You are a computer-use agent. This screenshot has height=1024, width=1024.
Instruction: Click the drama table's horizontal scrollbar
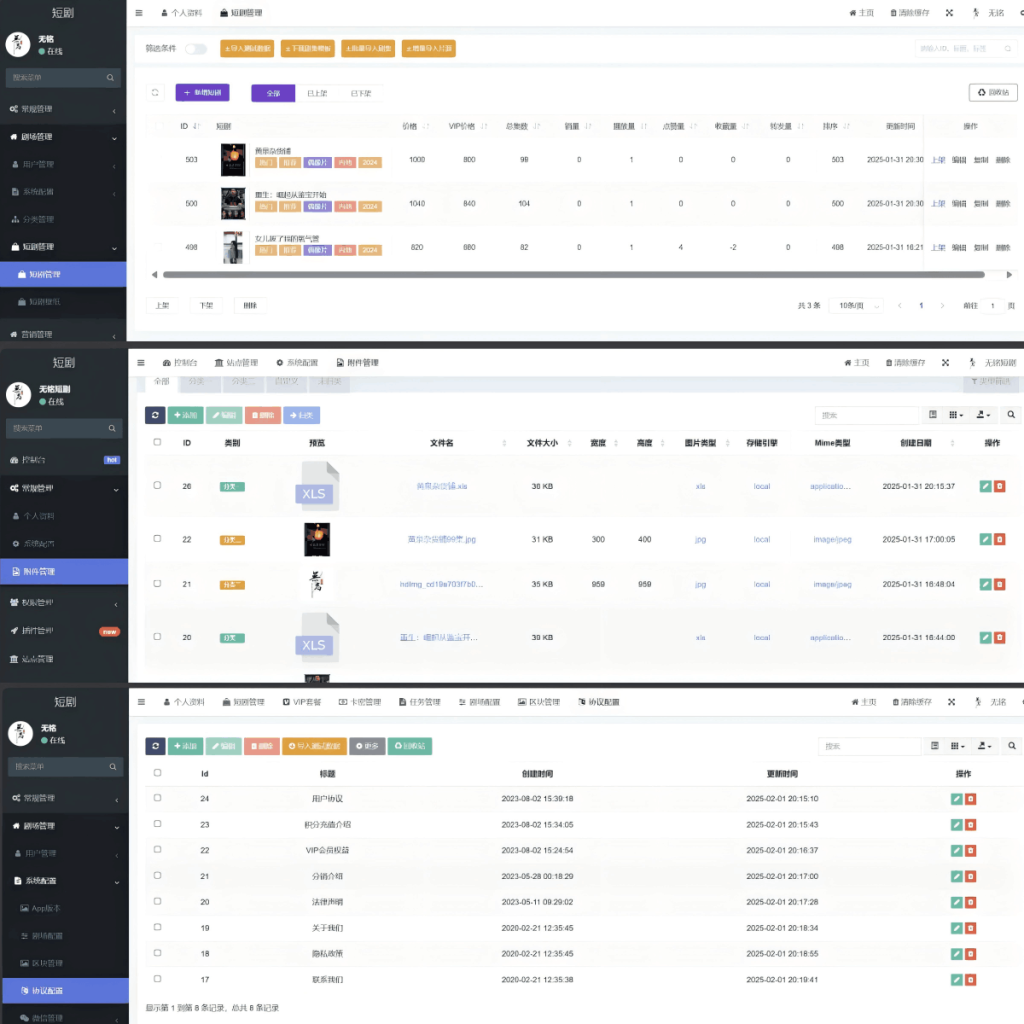570,274
